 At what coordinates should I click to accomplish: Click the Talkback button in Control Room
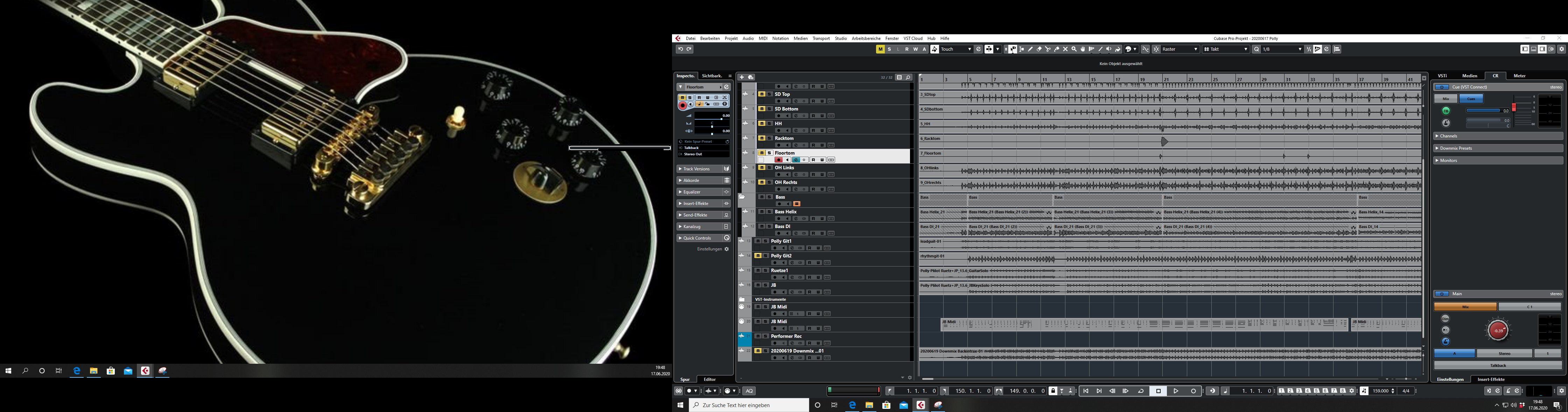[x=1497, y=365]
